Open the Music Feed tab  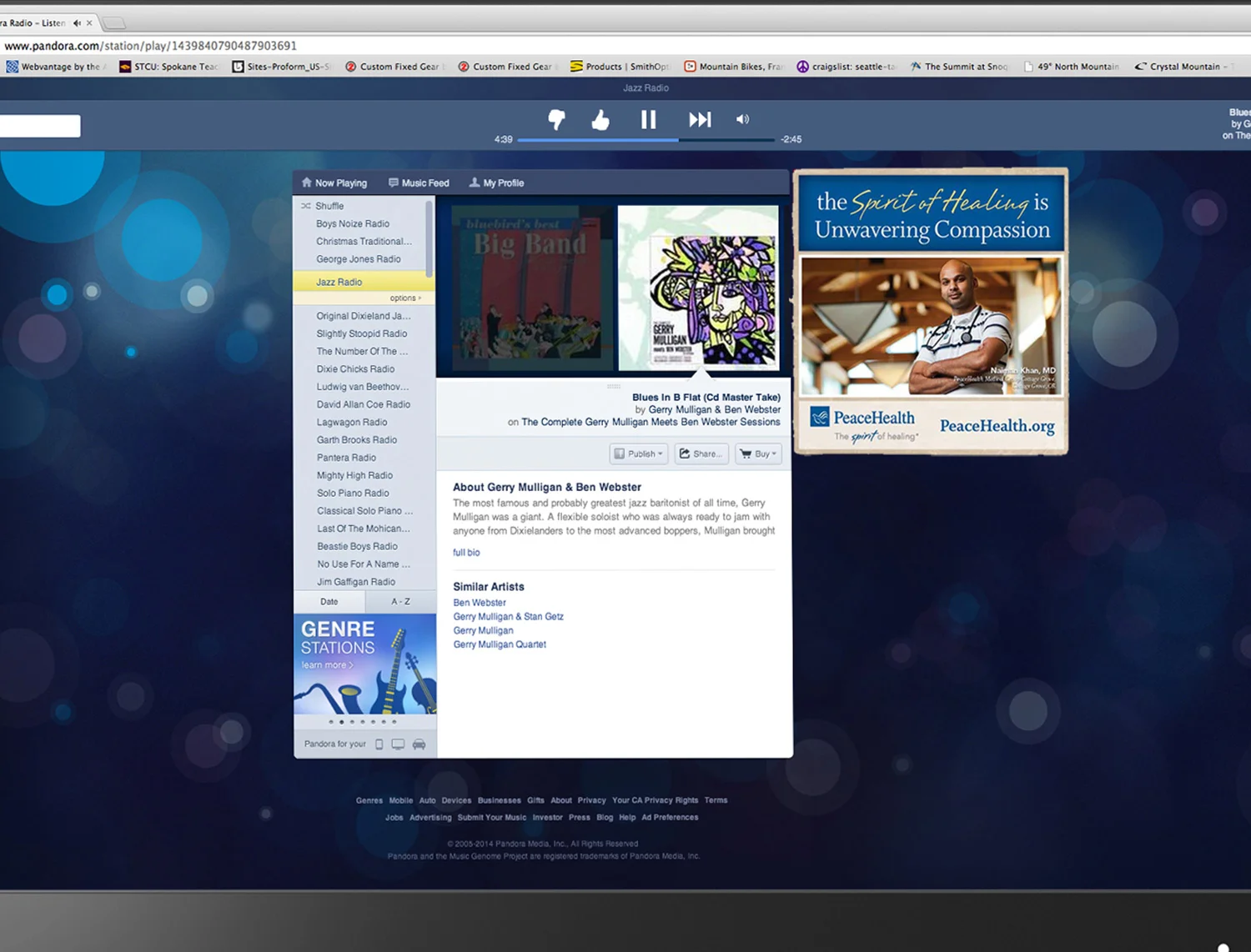(419, 183)
